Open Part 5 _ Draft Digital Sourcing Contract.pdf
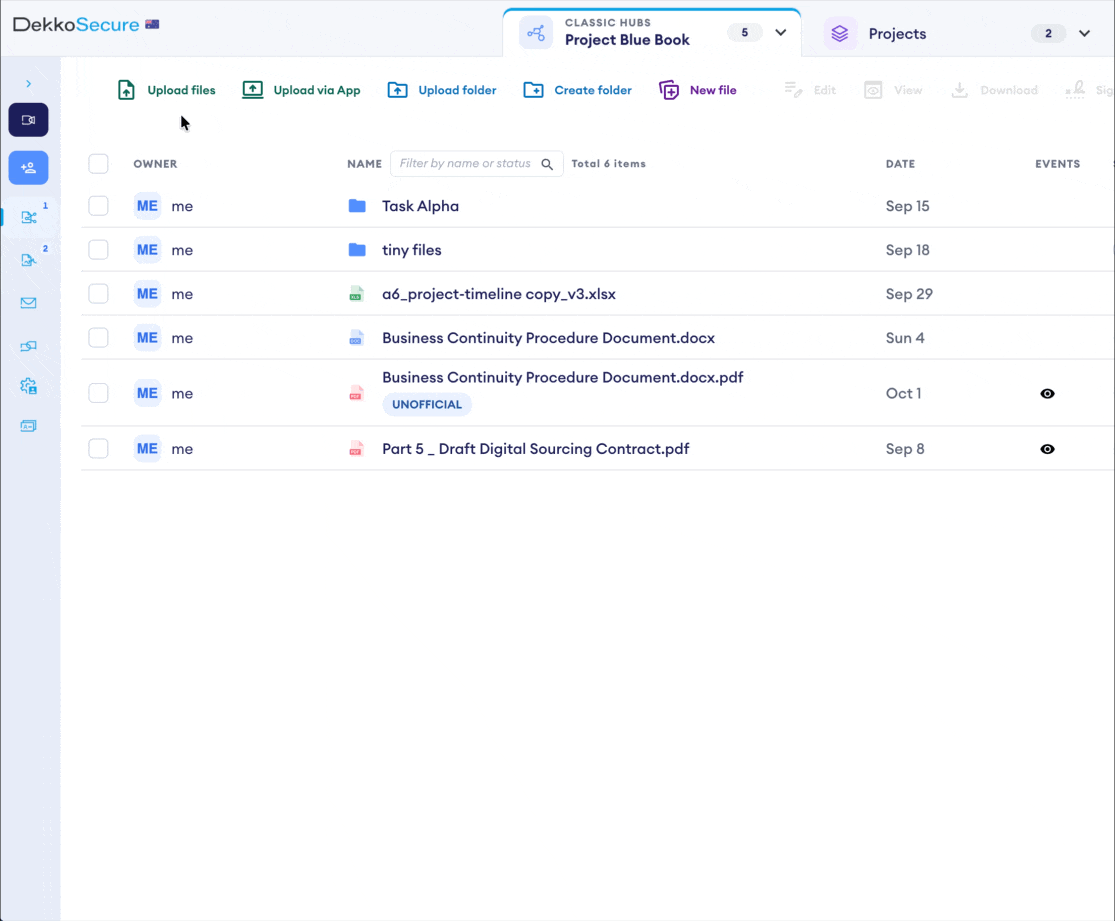This screenshot has height=921, width=1115. pos(535,449)
